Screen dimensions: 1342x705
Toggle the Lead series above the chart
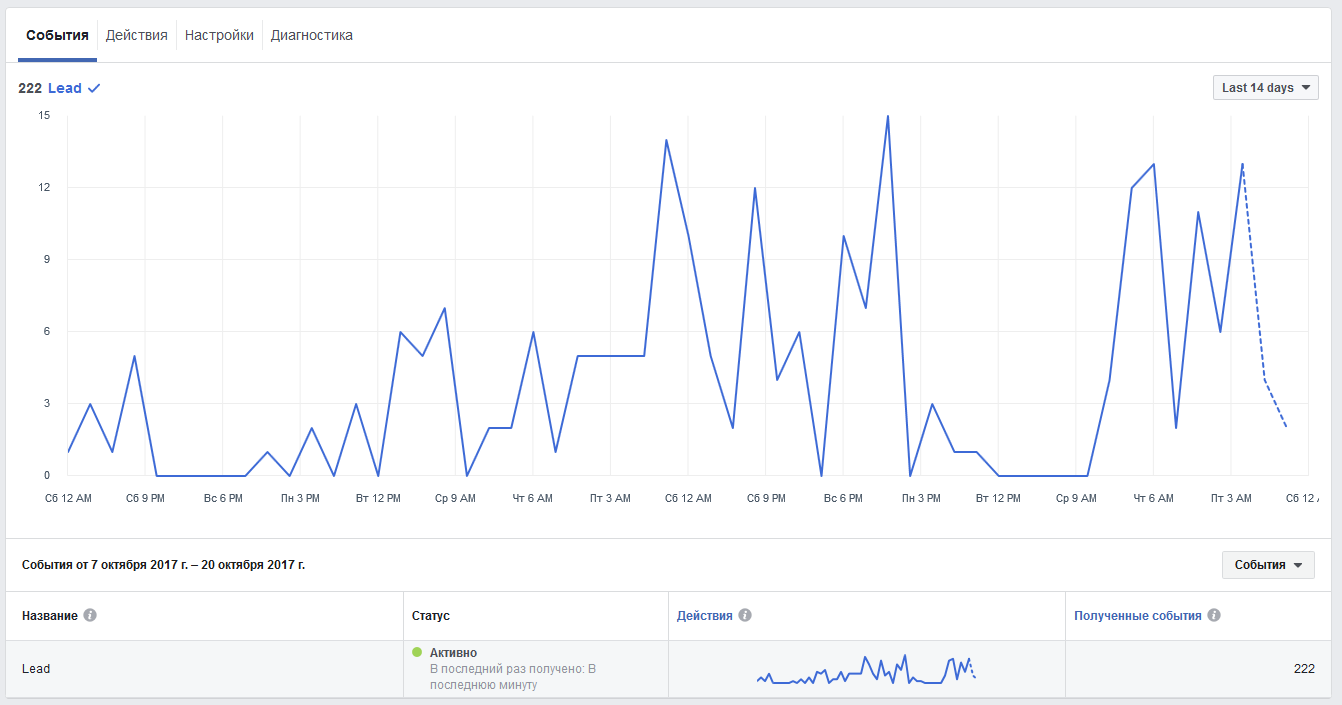click(x=65, y=88)
